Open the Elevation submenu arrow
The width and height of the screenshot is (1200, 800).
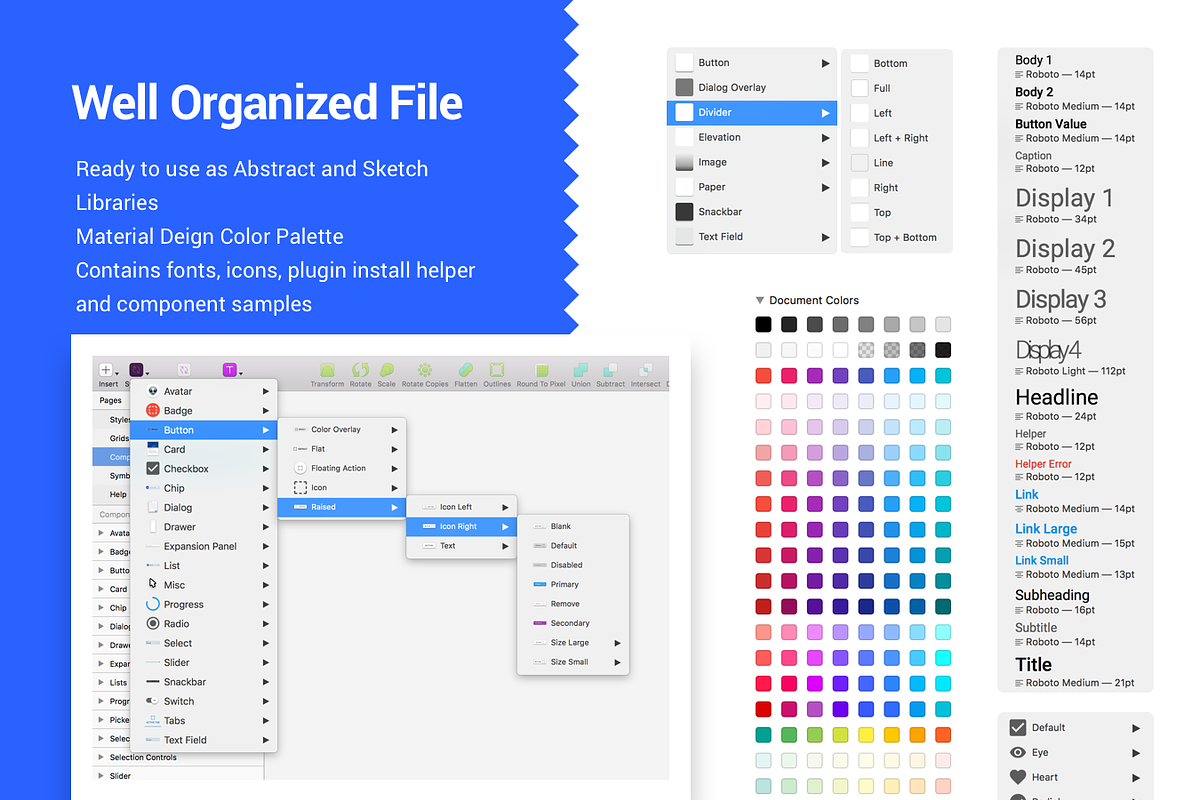pyautogui.click(x=826, y=137)
